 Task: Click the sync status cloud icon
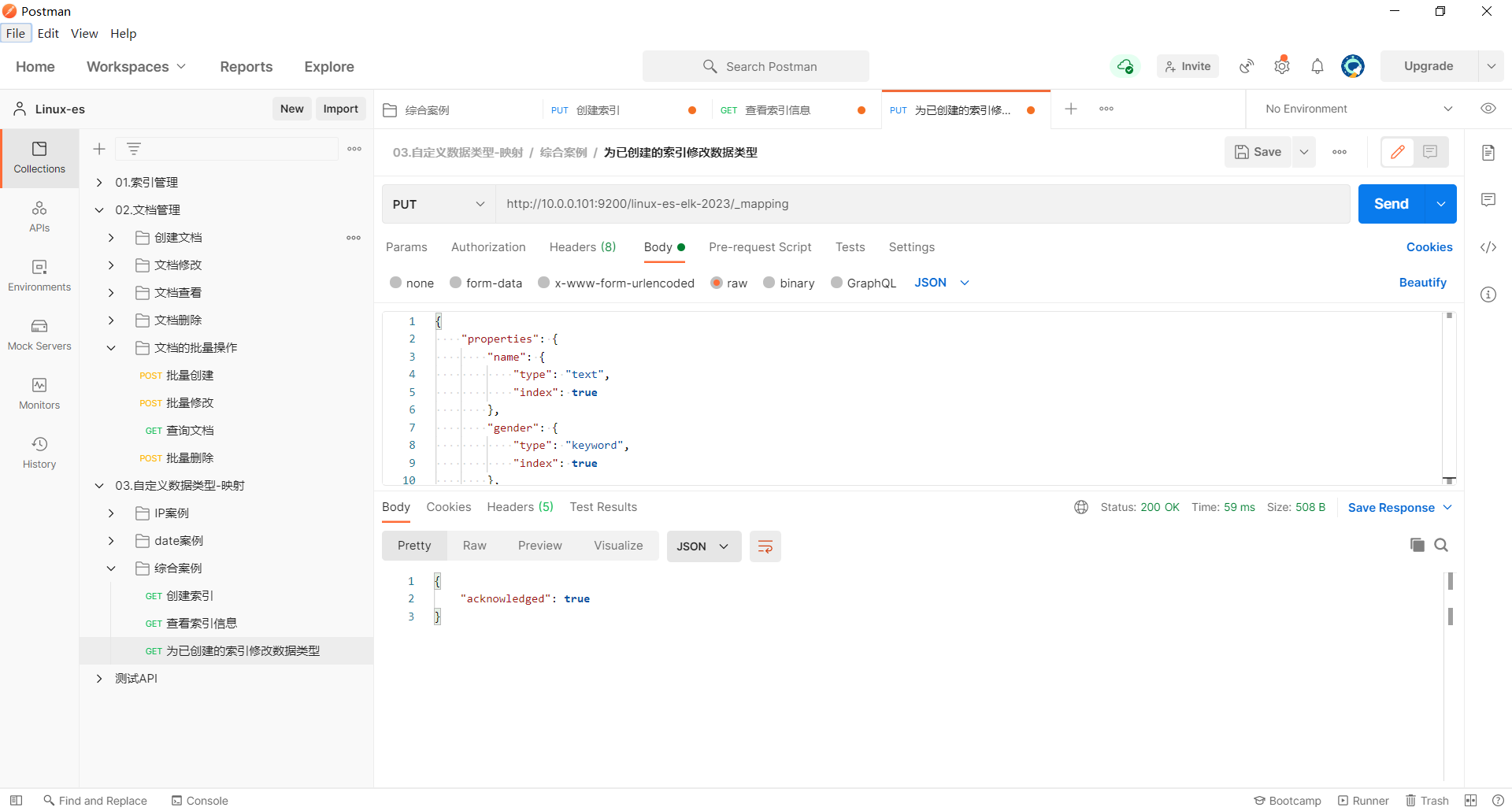[1125, 66]
